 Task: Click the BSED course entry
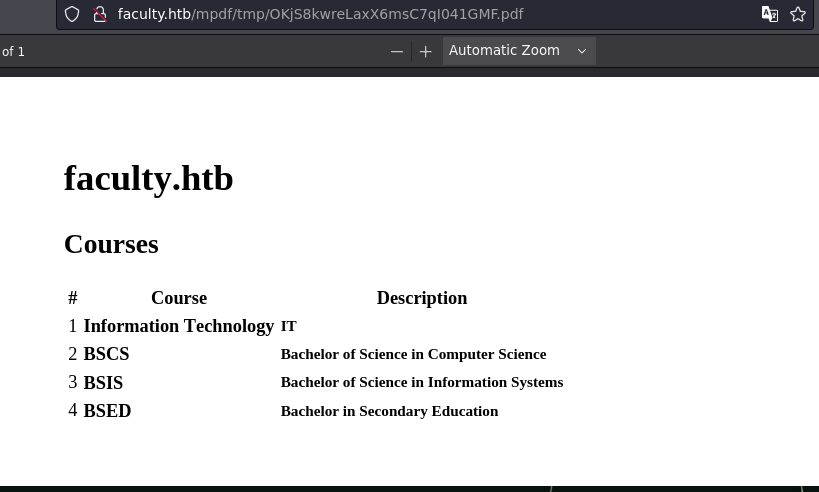pyautogui.click(x=107, y=411)
